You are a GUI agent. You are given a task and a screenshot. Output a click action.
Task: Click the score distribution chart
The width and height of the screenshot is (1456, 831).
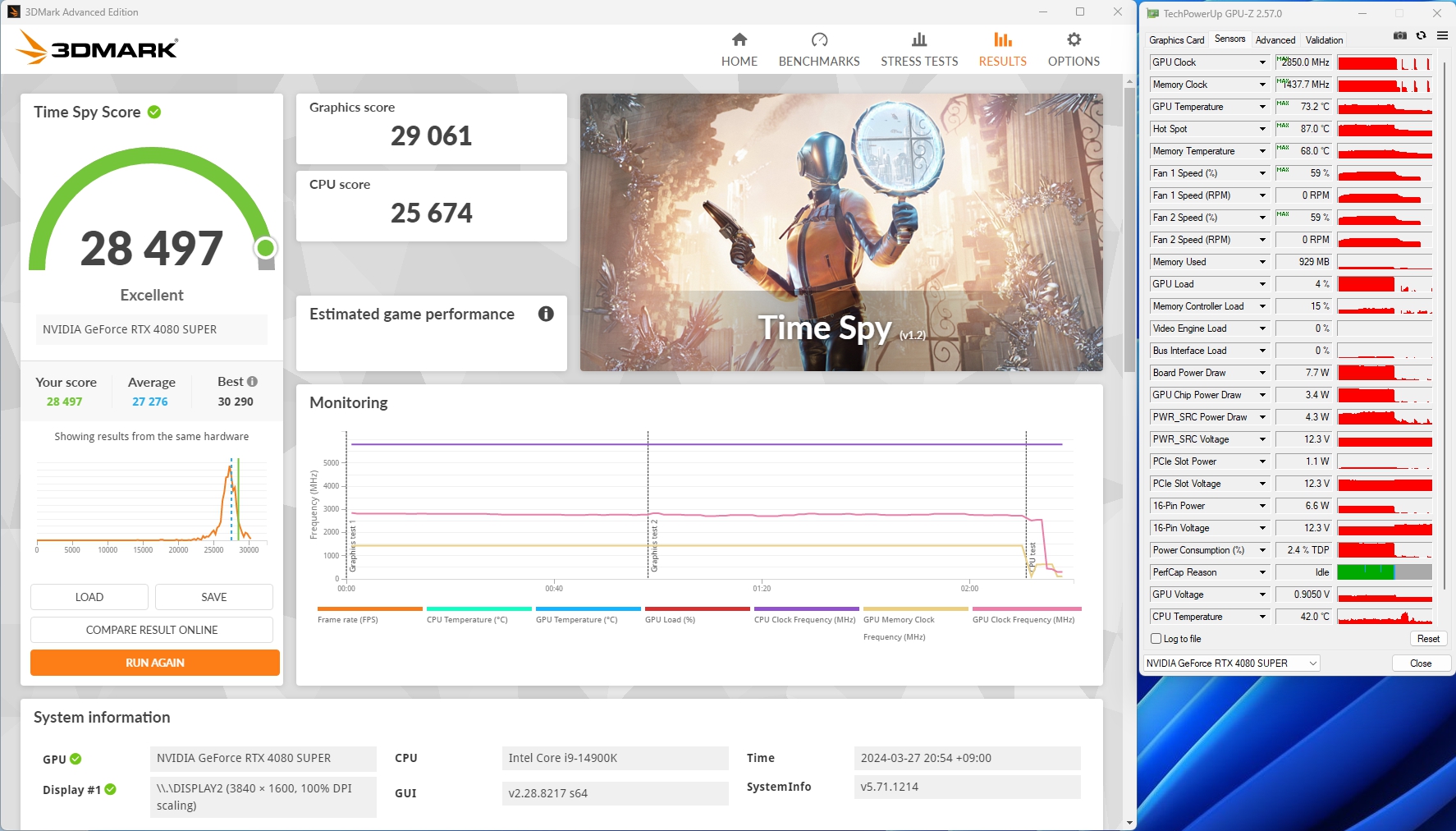coord(152,505)
